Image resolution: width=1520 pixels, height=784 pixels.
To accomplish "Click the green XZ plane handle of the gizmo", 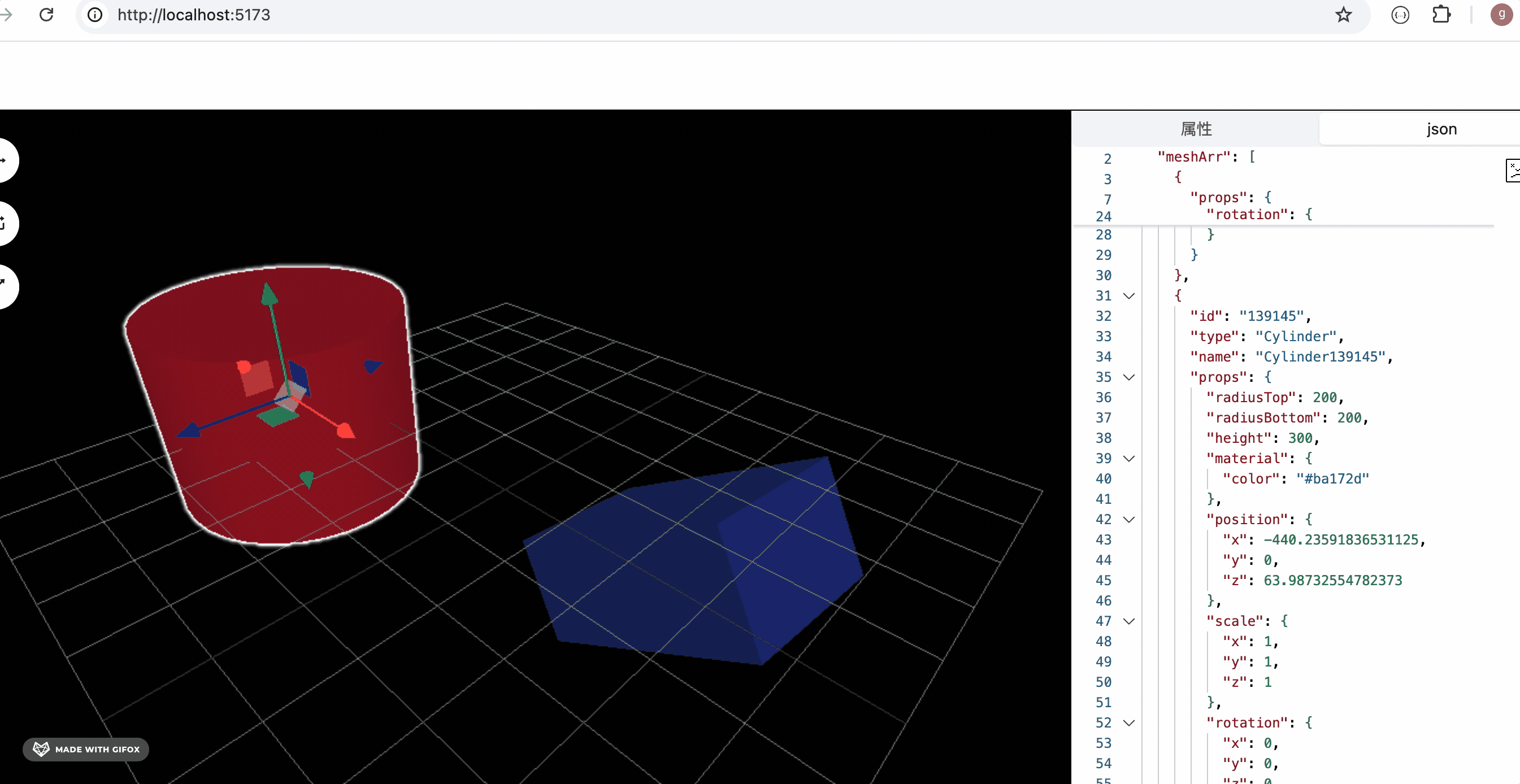I will (278, 416).
